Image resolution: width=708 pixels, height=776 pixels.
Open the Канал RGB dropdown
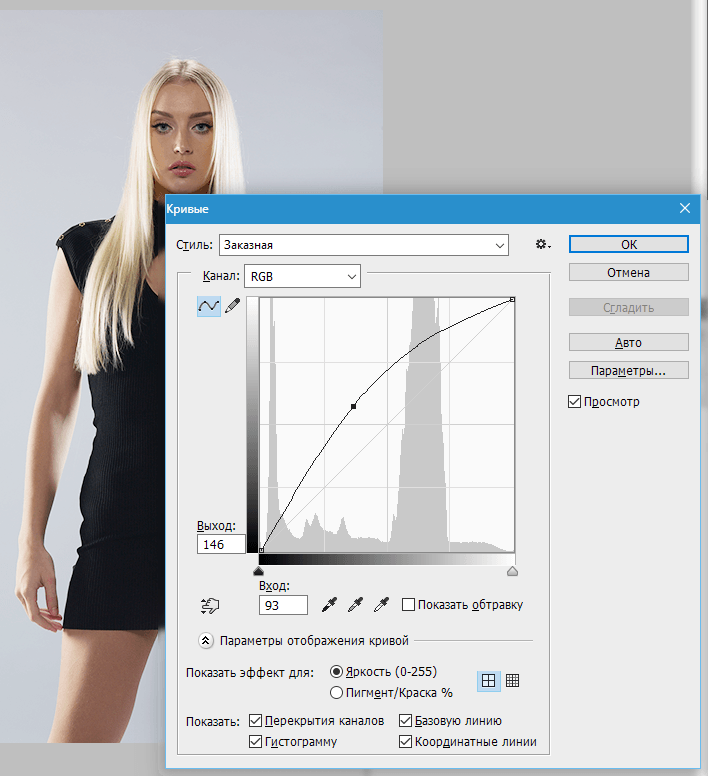click(302, 276)
